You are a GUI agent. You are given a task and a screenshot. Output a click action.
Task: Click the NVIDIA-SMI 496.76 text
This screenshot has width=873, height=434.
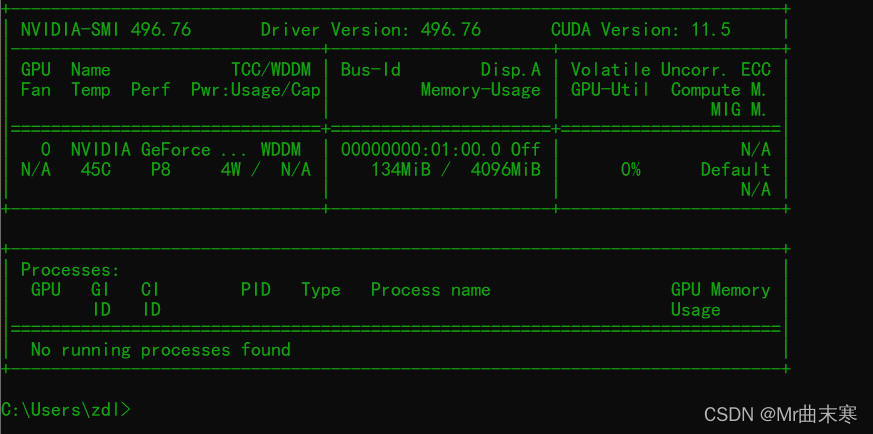[x=106, y=29]
